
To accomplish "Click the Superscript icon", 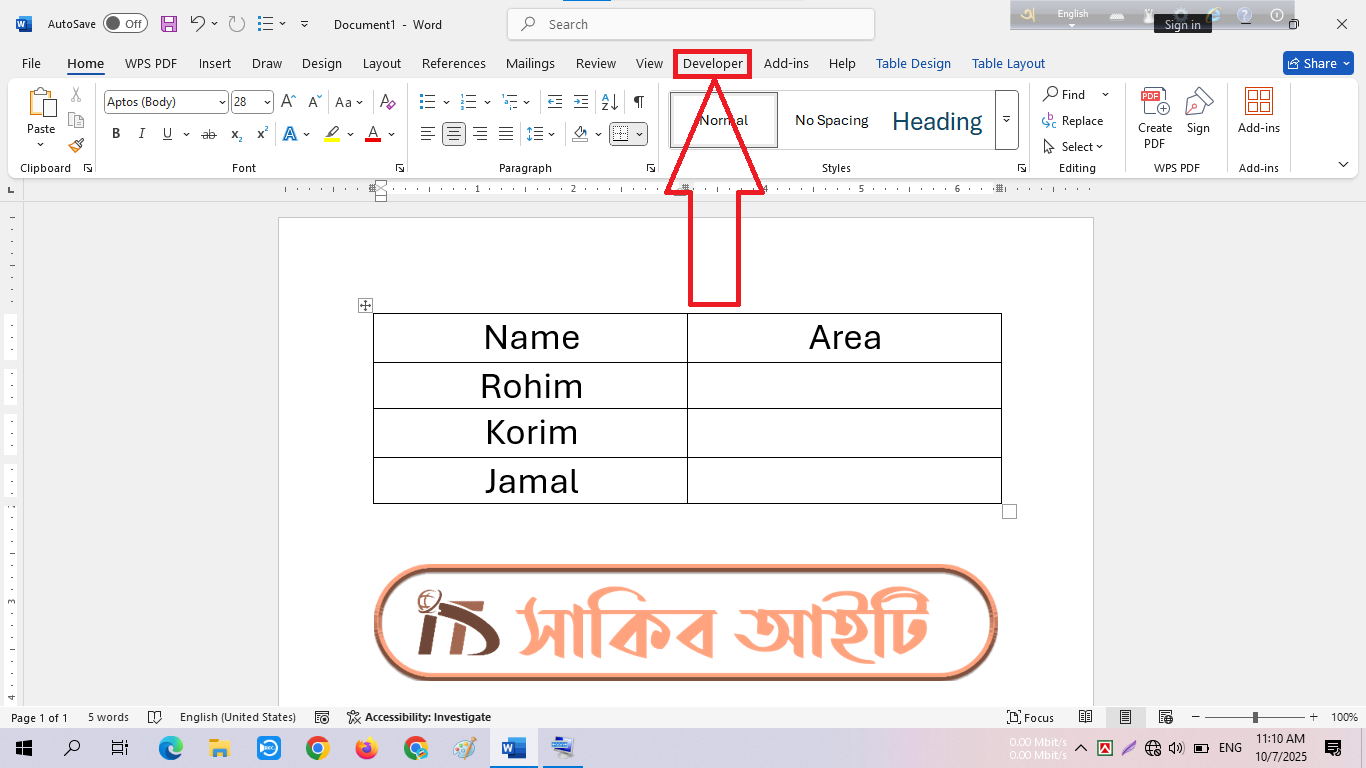I will click(261, 133).
